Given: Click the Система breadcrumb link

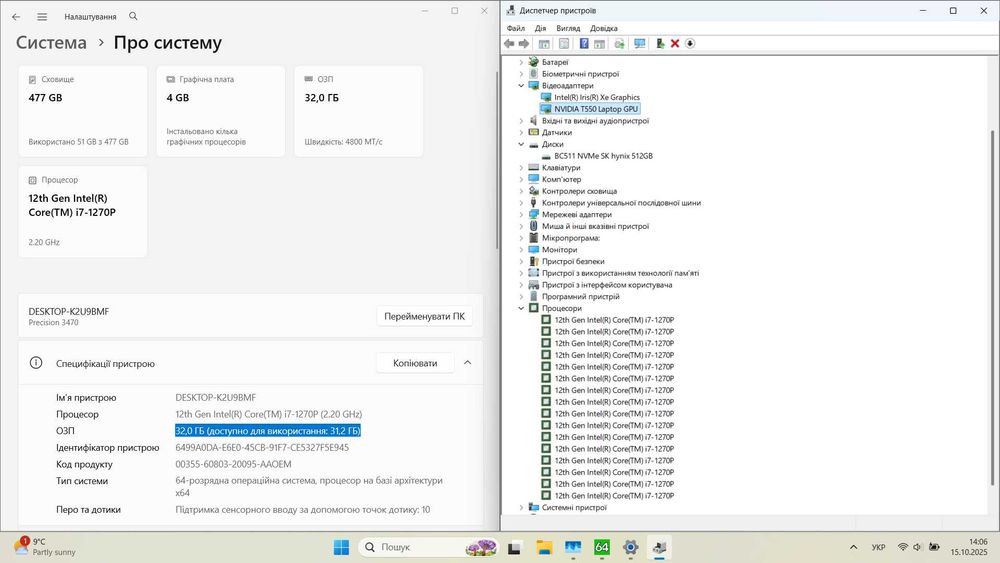Looking at the screenshot, I should tap(51, 43).
